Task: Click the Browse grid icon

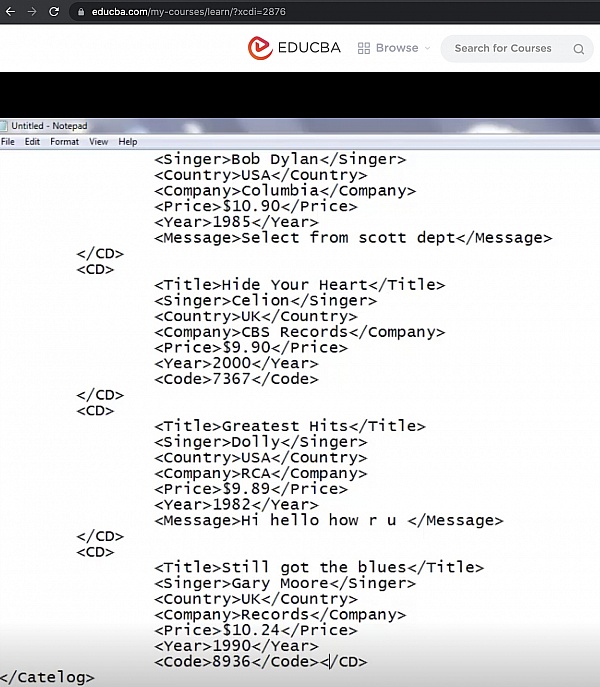Action: tap(364, 48)
